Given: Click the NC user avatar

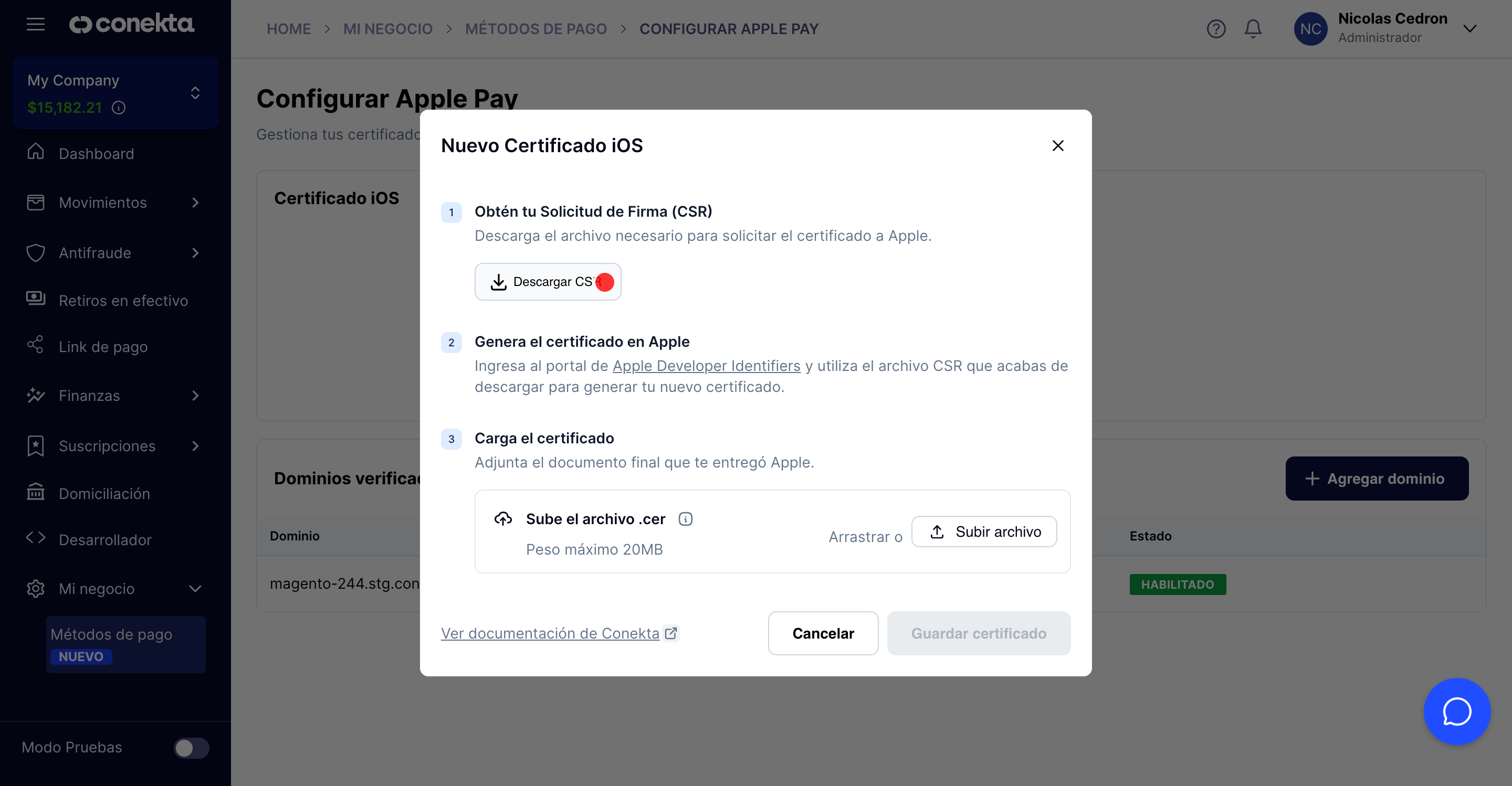Looking at the screenshot, I should [x=1310, y=29].
